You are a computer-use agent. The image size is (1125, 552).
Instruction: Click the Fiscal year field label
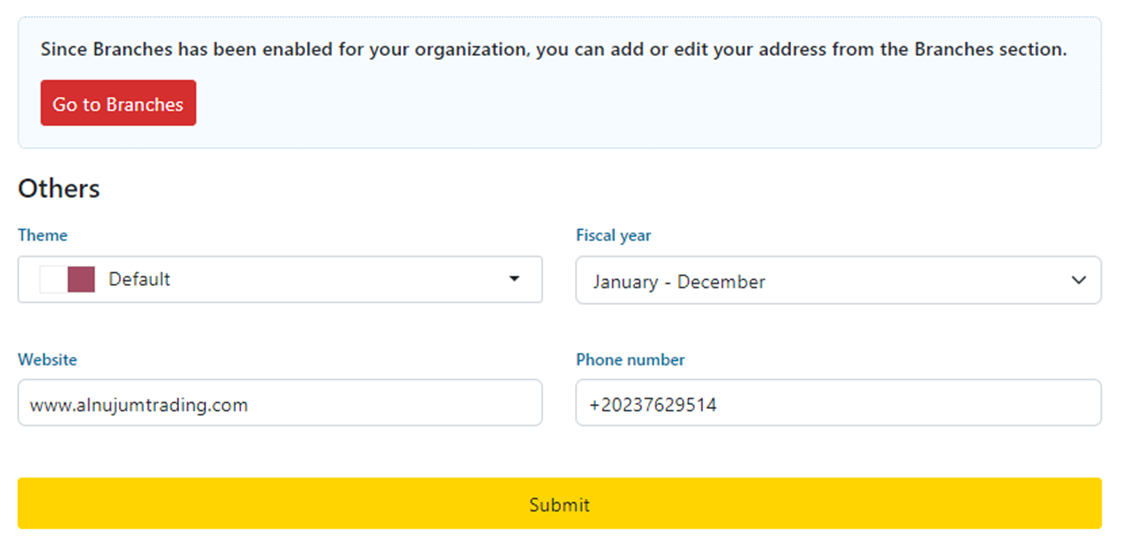coord(613,235)
